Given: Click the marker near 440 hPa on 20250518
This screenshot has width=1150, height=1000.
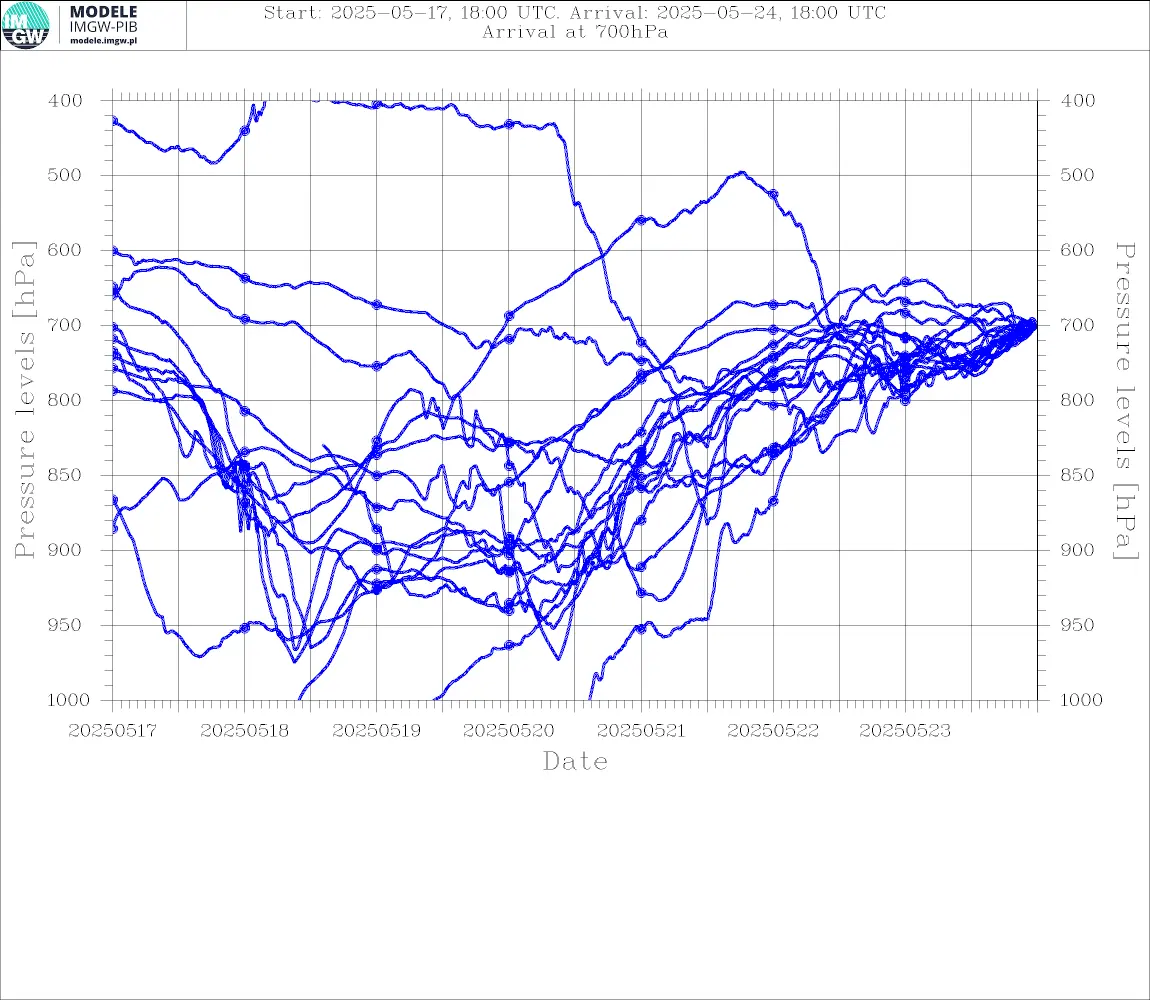Looking at the screenshot, I should [x=245, y=131].
